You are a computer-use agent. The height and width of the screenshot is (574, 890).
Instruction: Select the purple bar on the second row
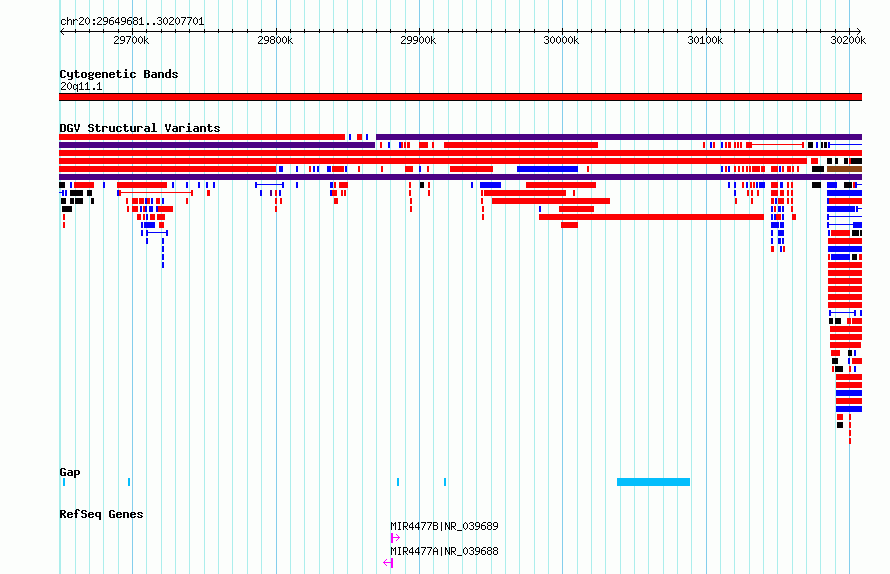[x=217, y=145]
